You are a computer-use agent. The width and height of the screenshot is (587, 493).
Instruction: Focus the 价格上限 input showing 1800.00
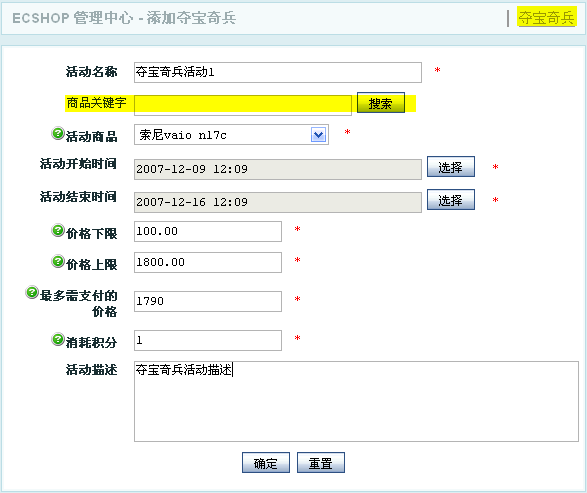pyautogui.click(x=208, y=262)
